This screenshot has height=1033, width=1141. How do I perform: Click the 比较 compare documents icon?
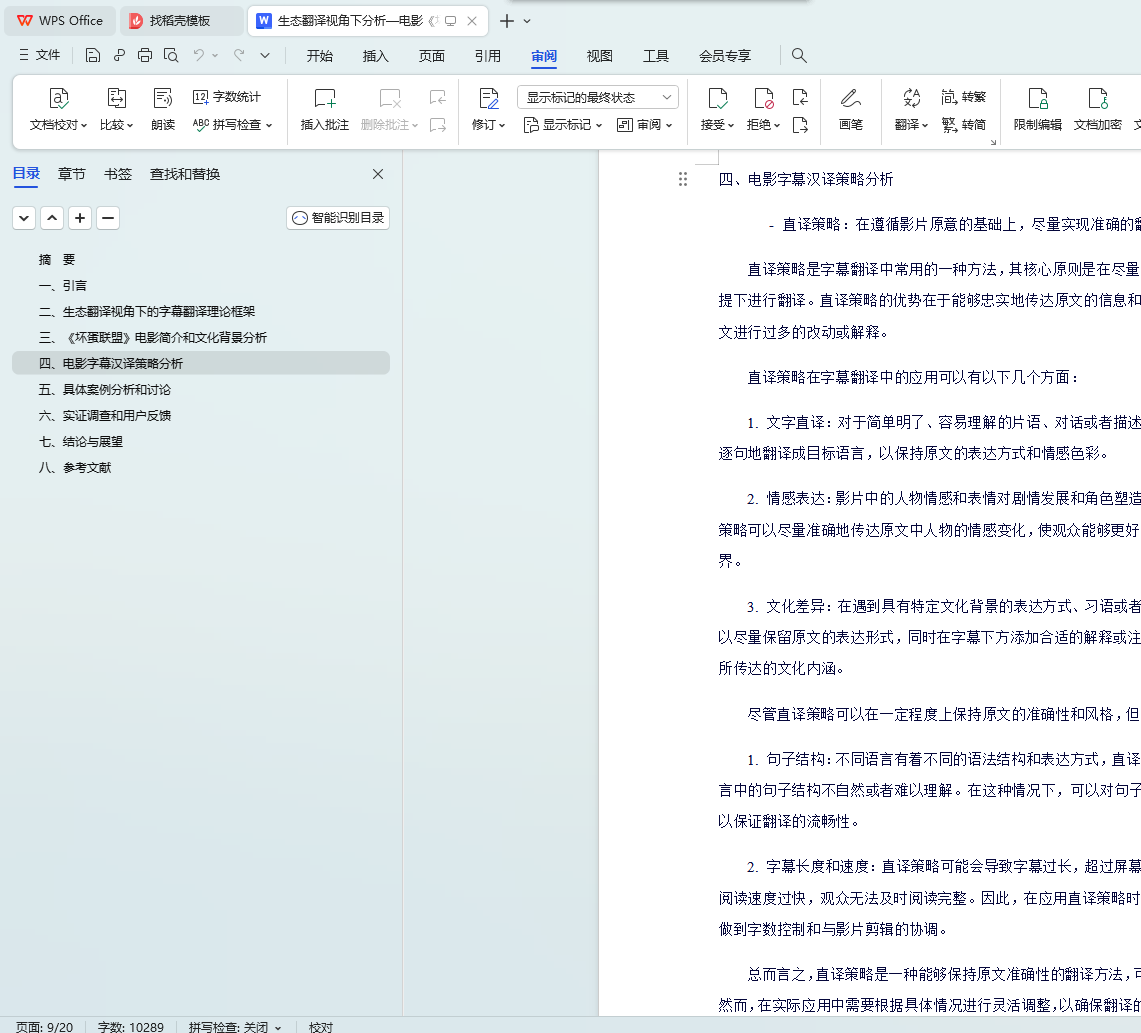tap(116, 97)
